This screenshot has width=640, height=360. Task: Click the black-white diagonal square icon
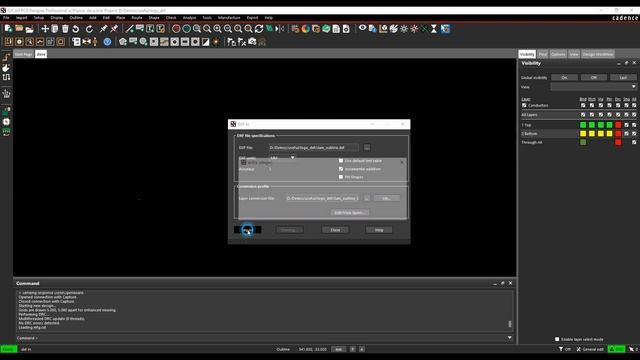click(x=206, y=42)
